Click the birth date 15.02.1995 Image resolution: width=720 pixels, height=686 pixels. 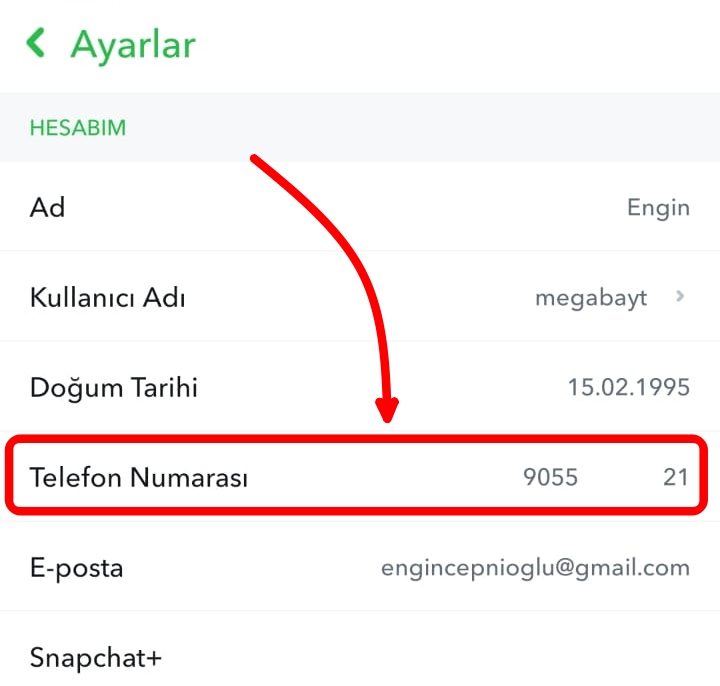(x=628, y=388)
